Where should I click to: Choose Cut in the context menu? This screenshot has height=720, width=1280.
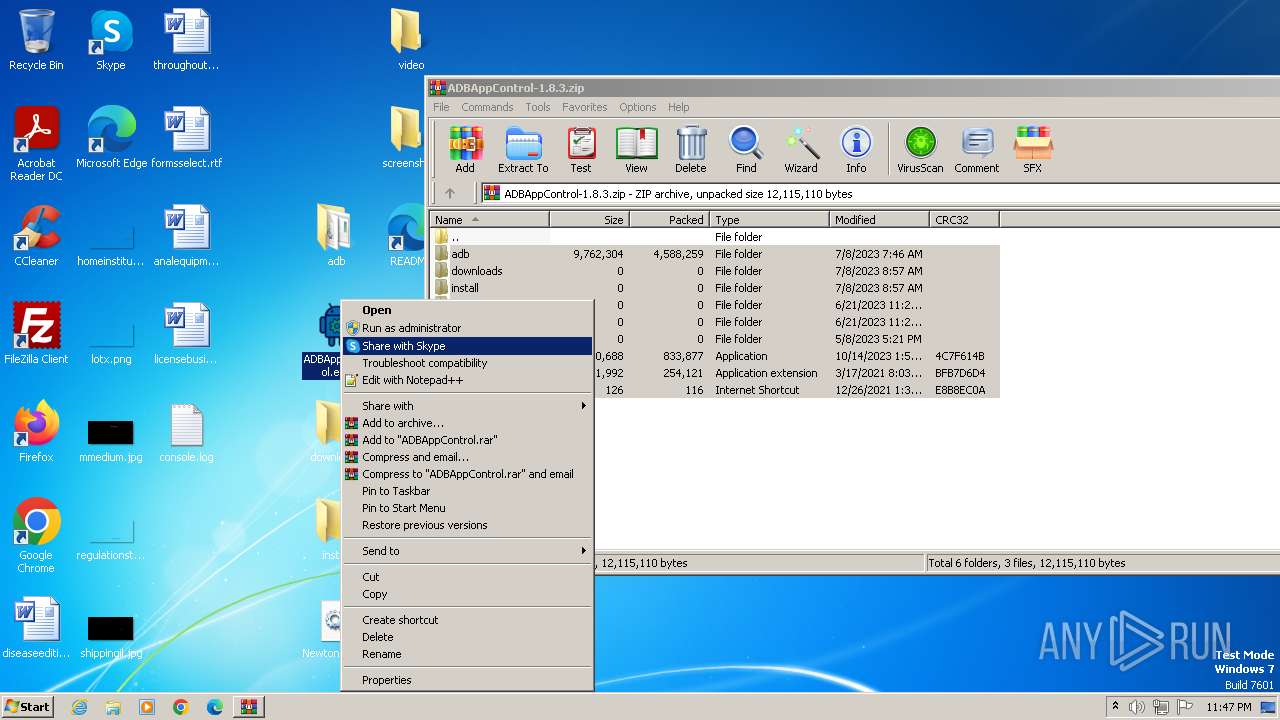click(467, 577)
